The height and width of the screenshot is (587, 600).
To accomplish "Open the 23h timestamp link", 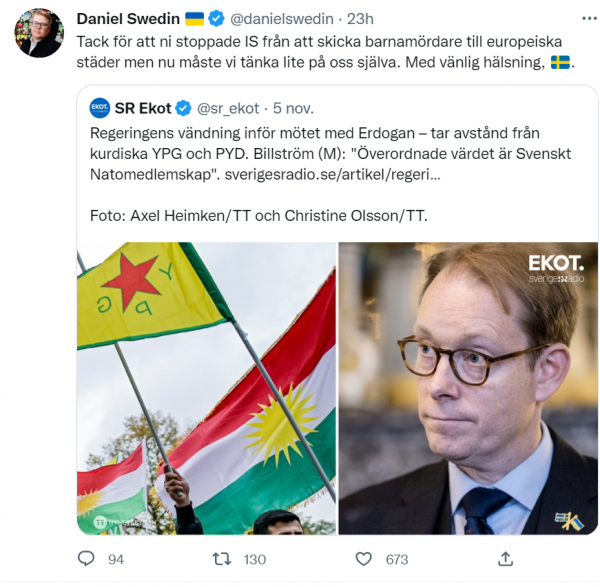I will coord(360,19).
